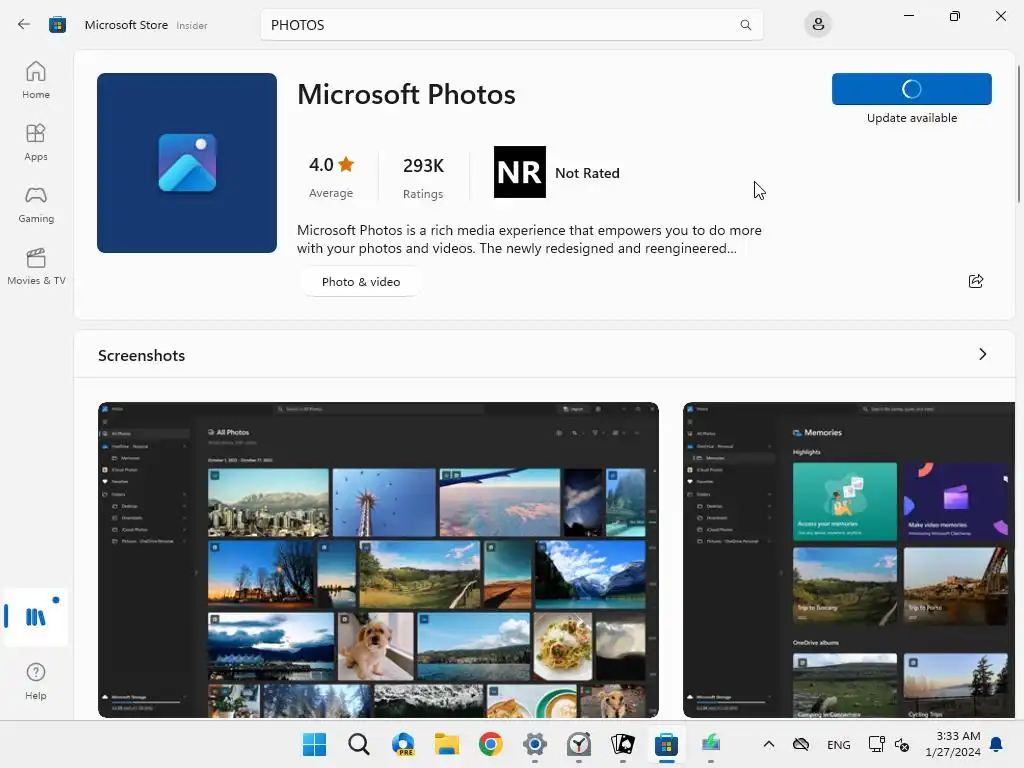
Task: Click ENG language indicator in tray
Action: tap(839, 744)
